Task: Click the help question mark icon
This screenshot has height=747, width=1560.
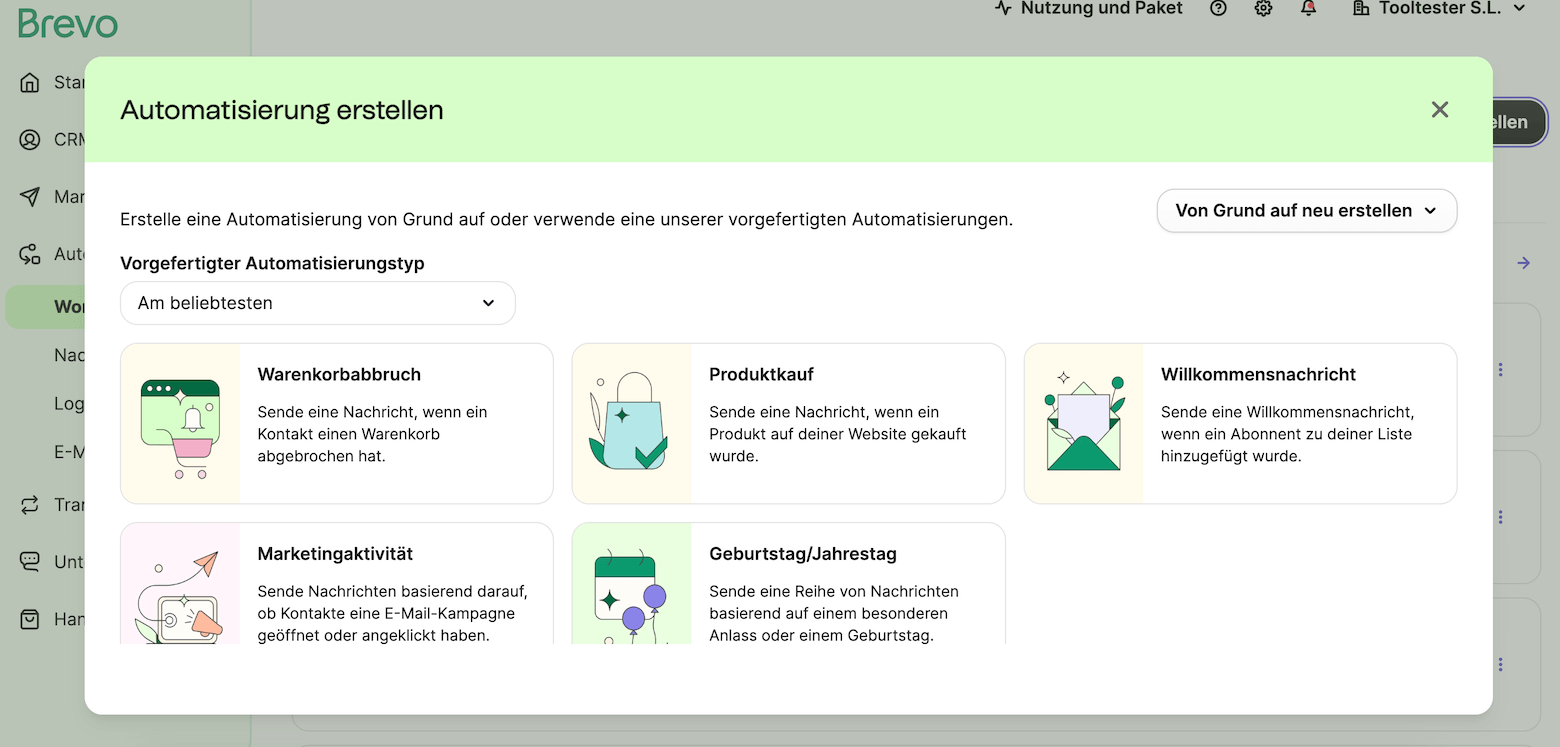Action: pyautogui.click(x=1218, y=9)
